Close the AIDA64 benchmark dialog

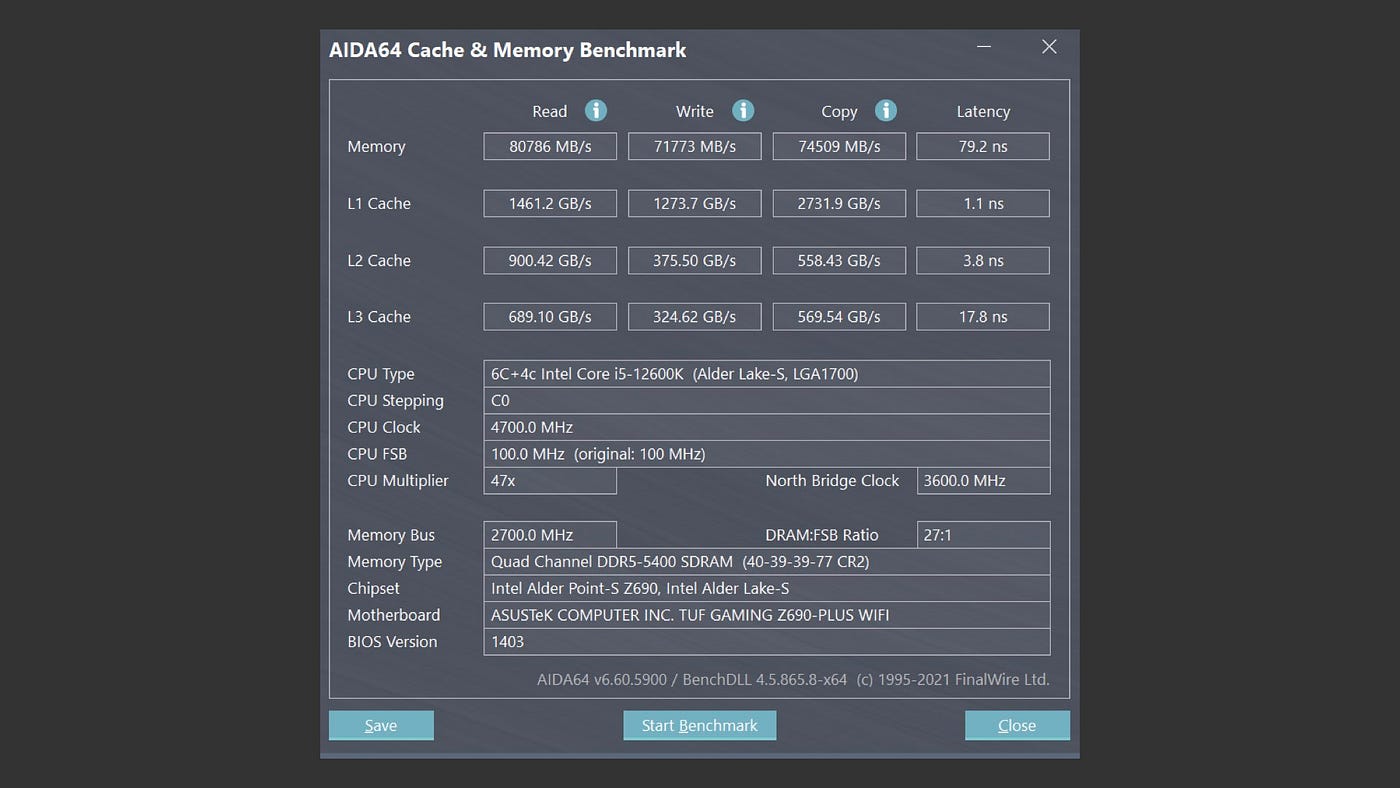[x=1017, y=725]
